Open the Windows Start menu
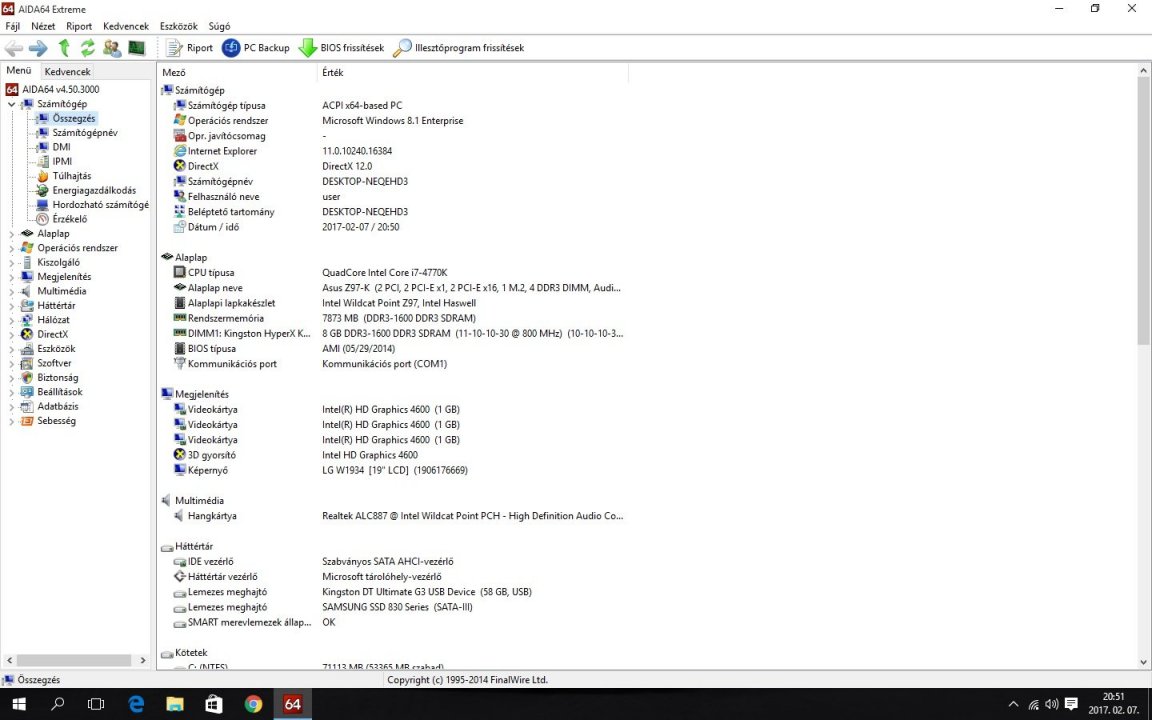This screenshot has height=720, width=1152. [18, 704]
